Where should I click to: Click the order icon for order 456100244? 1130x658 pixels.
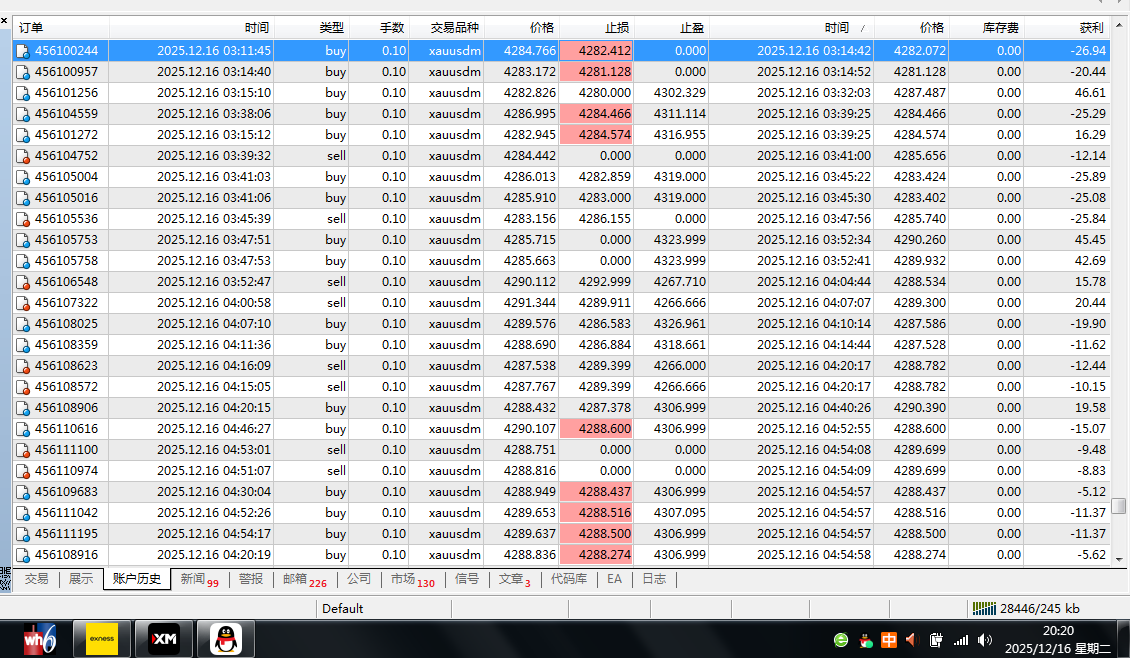[x=22, y=50]
